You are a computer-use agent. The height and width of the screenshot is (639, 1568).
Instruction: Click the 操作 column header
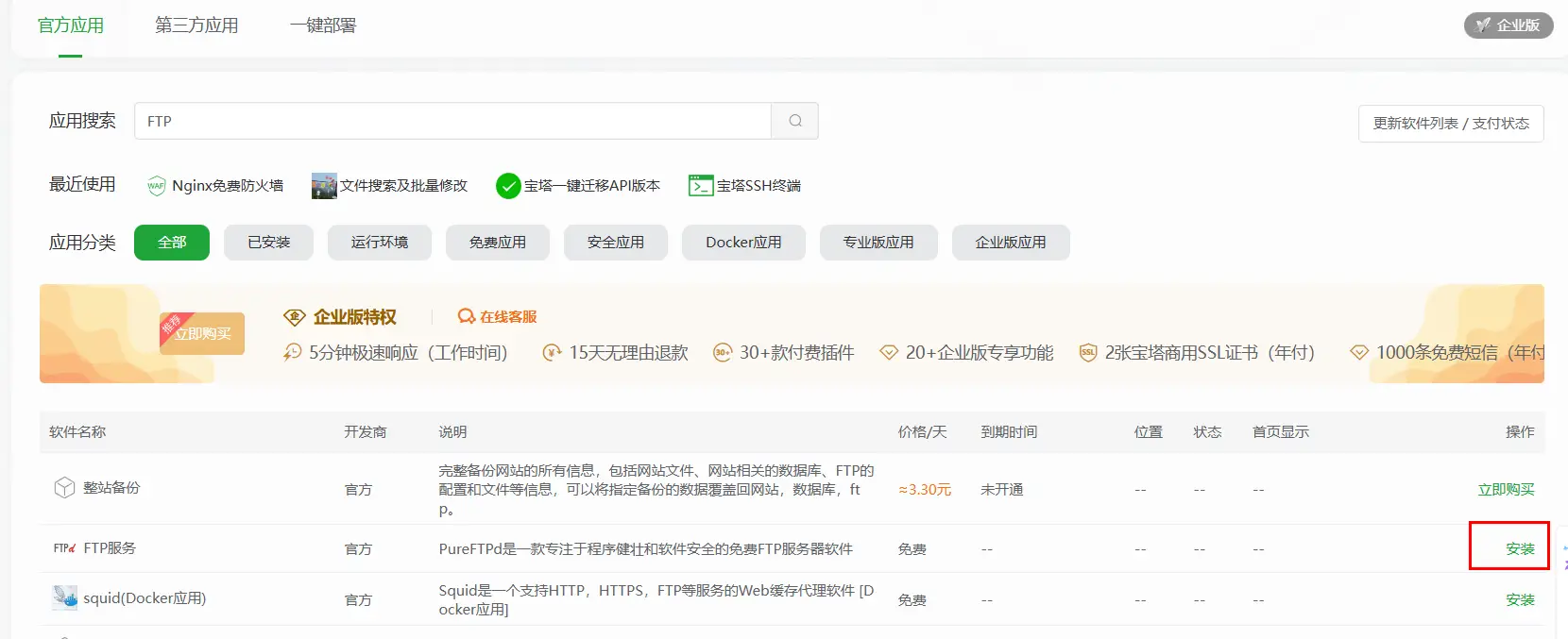(1520, 432)
